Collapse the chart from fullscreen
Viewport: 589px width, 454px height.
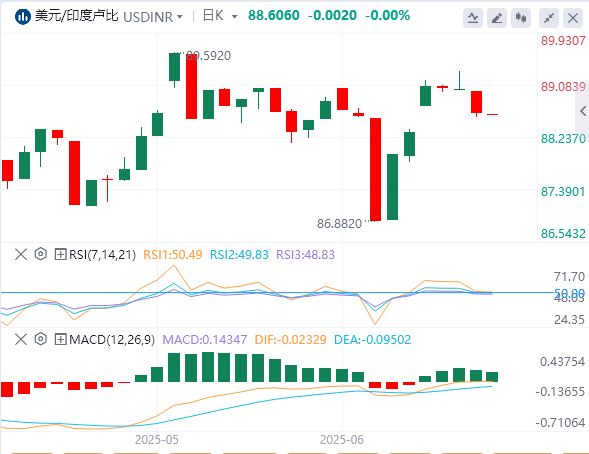tap(549, 18)
